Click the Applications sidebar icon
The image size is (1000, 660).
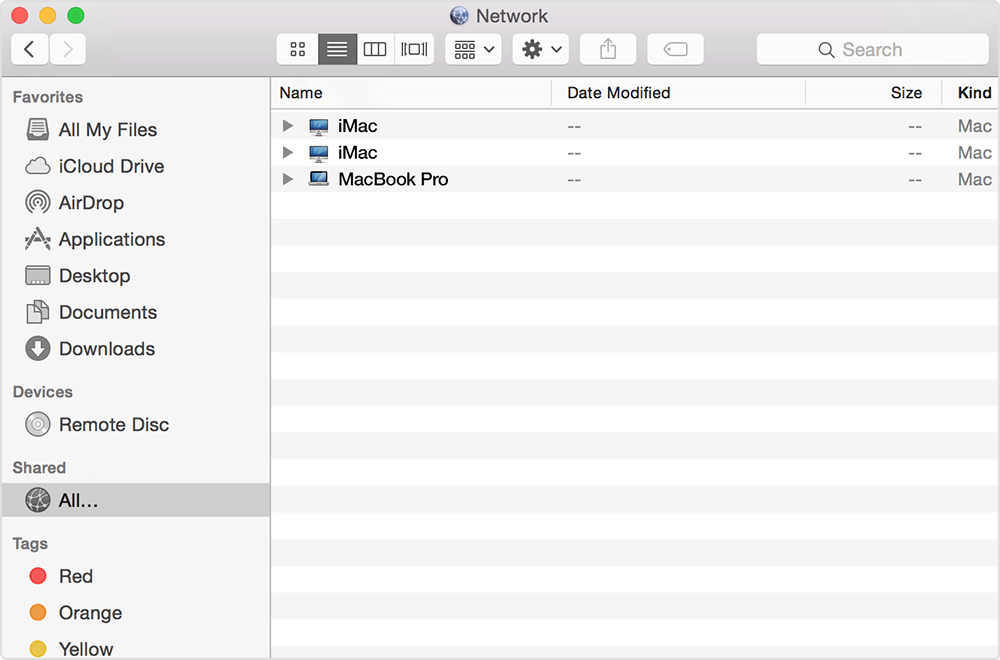coord(38,239)
